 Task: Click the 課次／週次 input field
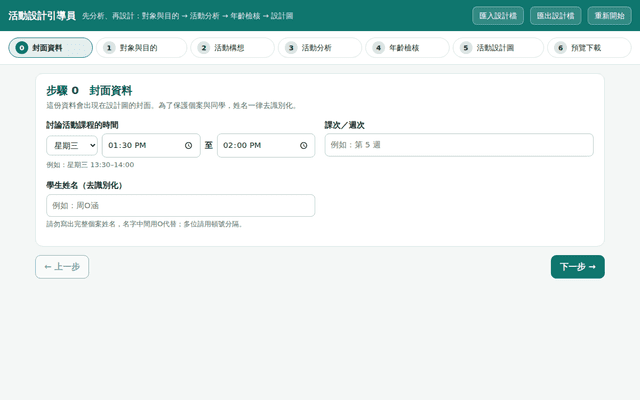click(459, 145)
